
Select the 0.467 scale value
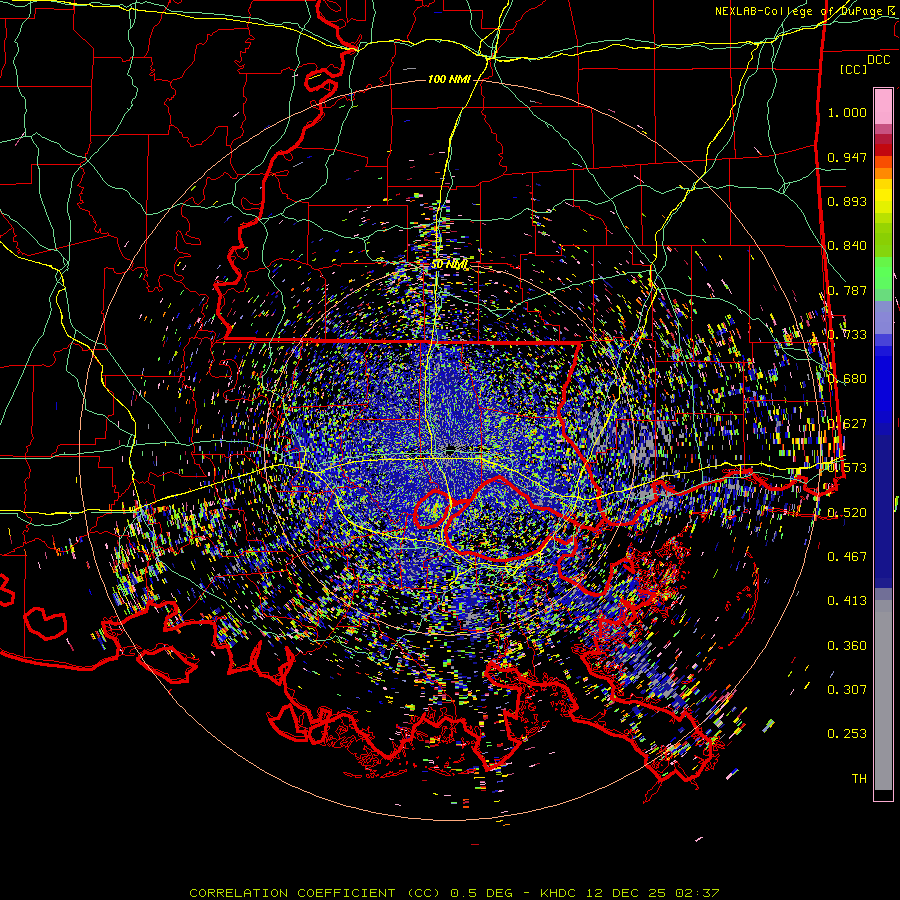click(x=847, y=557)
